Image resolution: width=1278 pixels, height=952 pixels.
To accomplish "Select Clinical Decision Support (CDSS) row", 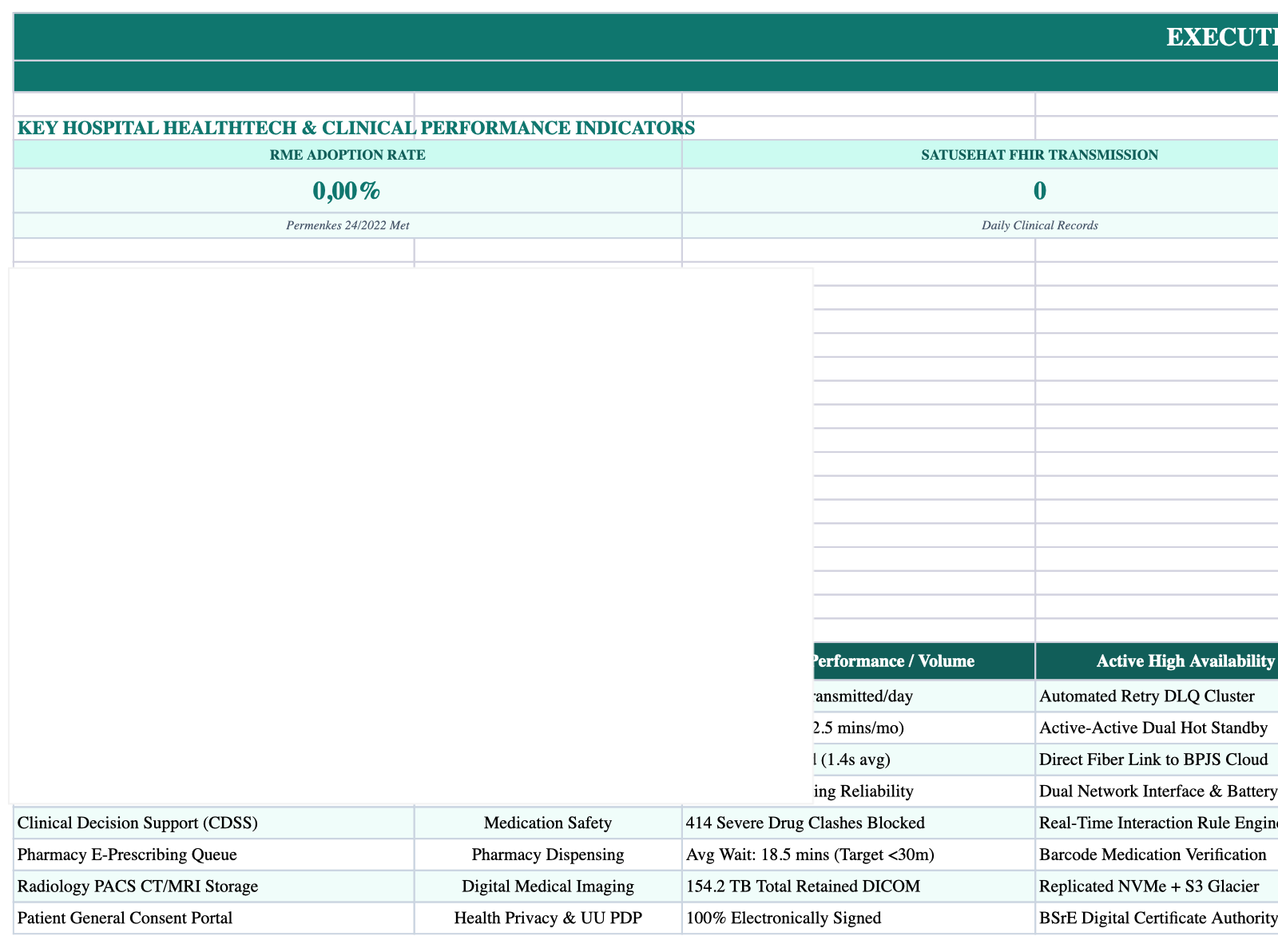I will pos(214,823).
